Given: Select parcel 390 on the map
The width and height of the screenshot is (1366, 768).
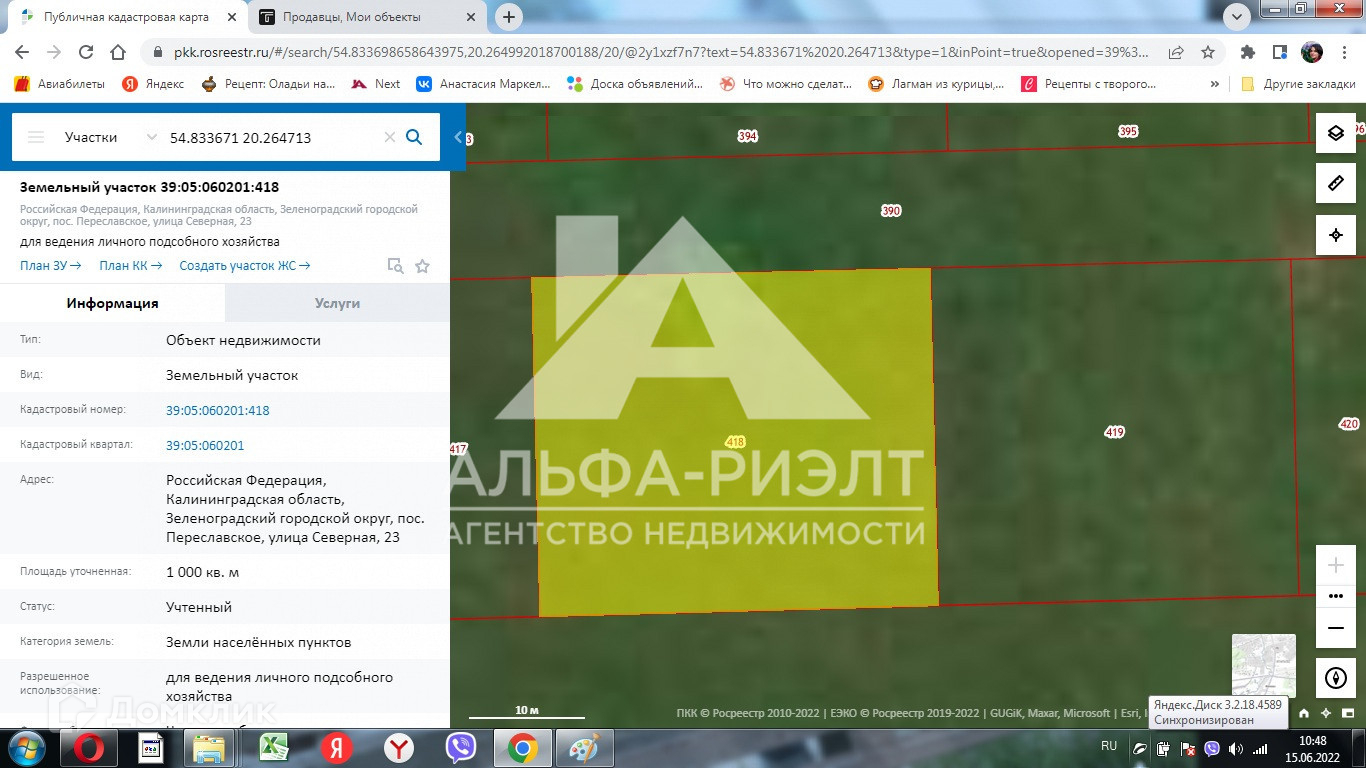Looking at the screenshot, I should 891,211.
